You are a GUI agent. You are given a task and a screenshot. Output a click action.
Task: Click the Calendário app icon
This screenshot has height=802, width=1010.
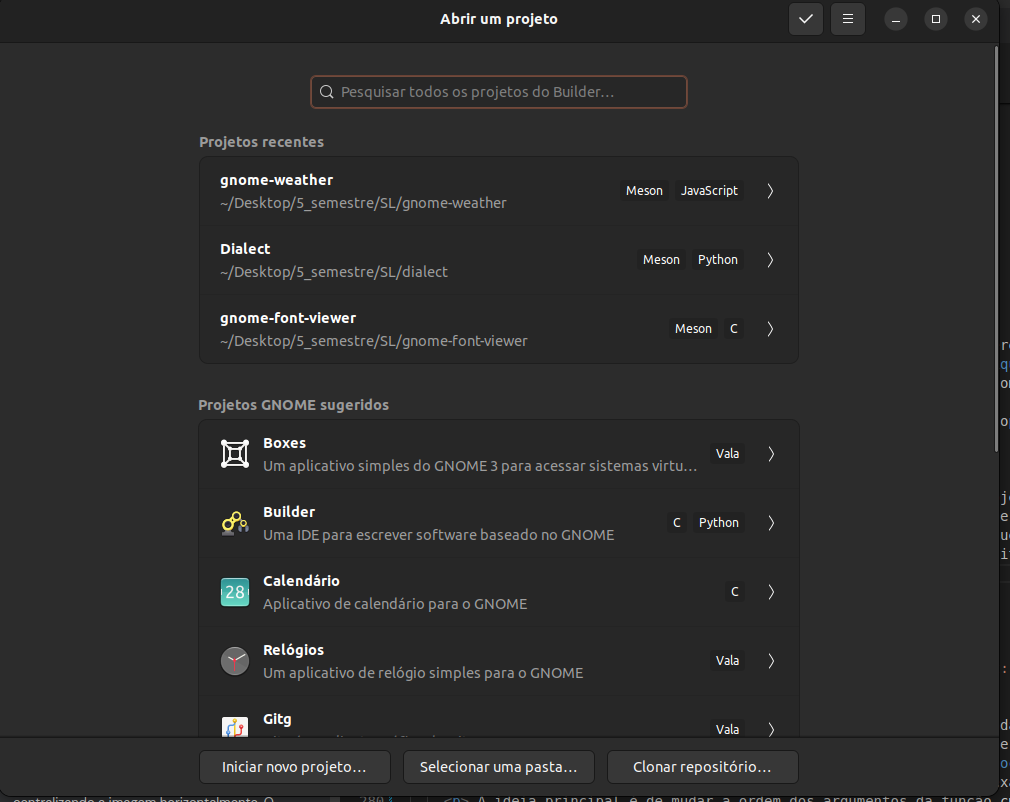coord(234,592)
